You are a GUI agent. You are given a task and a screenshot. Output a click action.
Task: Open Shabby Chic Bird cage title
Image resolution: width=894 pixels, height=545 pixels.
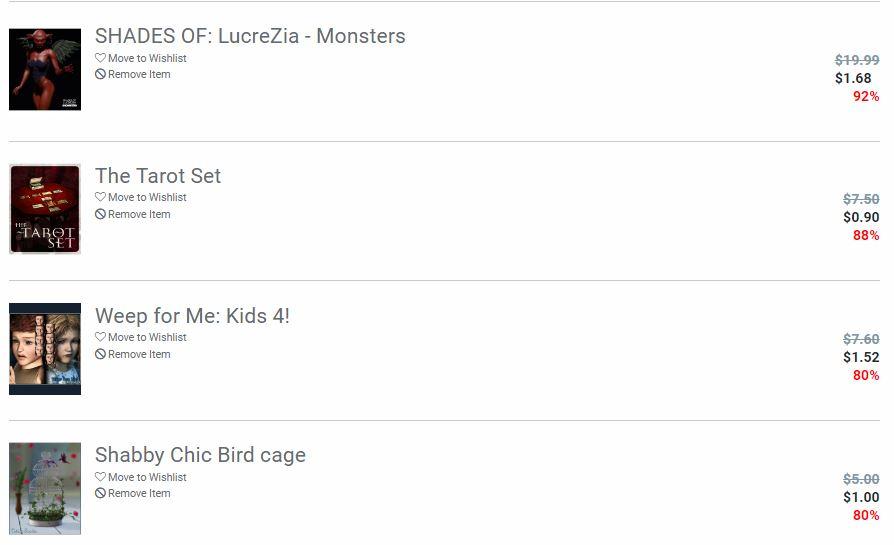pos(200,455)
